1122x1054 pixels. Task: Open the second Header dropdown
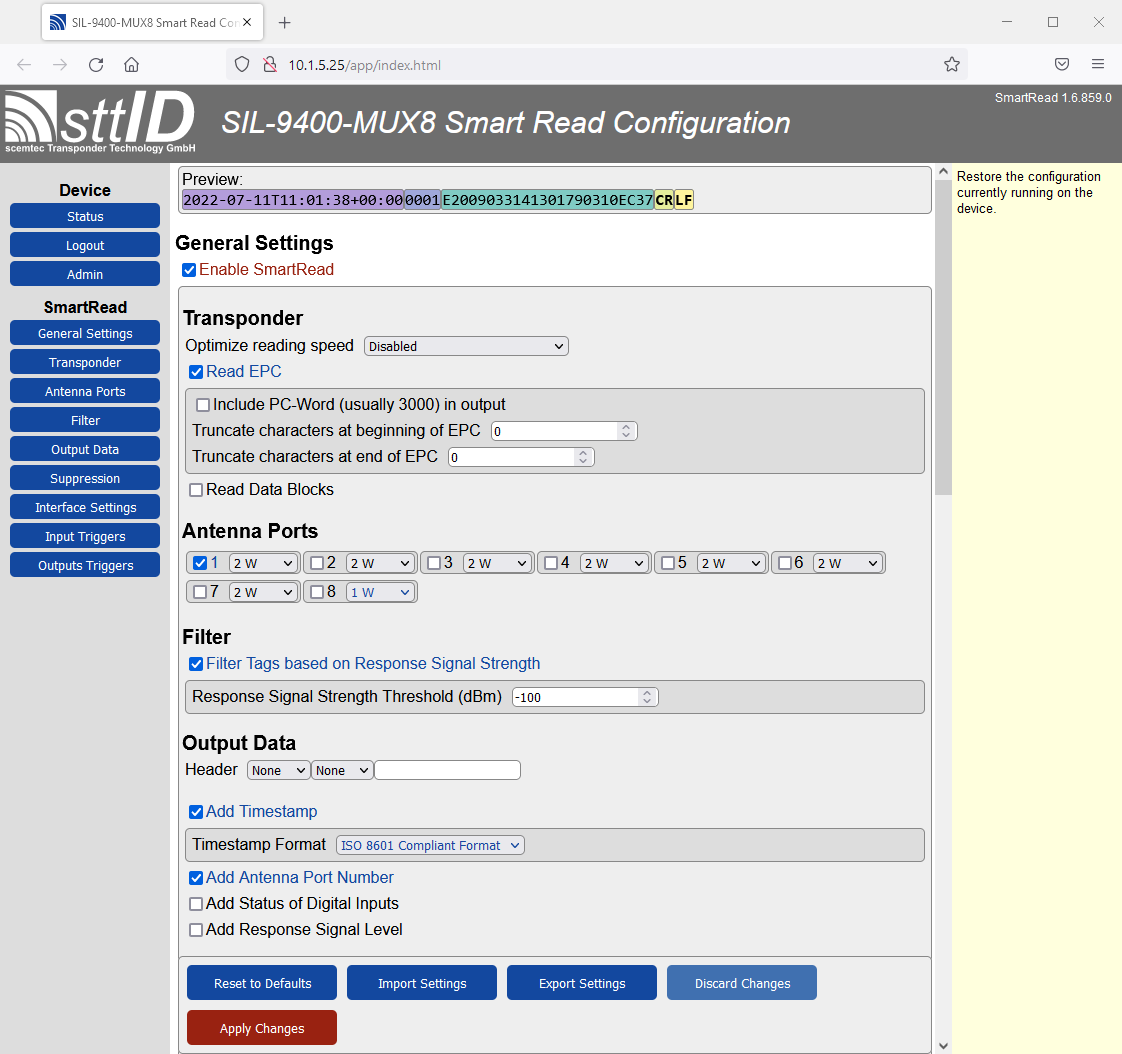point(342,770)
